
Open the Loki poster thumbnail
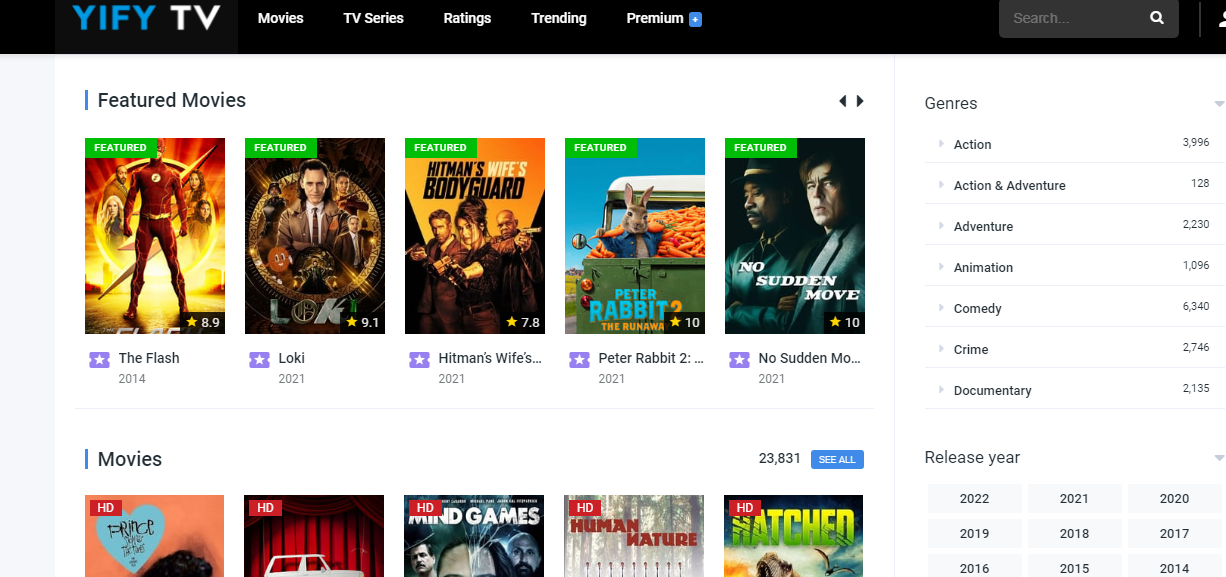click(315, 236)
